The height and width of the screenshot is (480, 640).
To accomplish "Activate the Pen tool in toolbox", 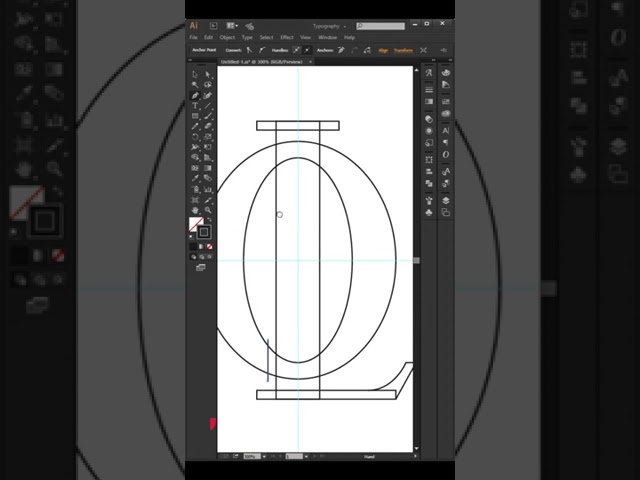I will (195, 96).
